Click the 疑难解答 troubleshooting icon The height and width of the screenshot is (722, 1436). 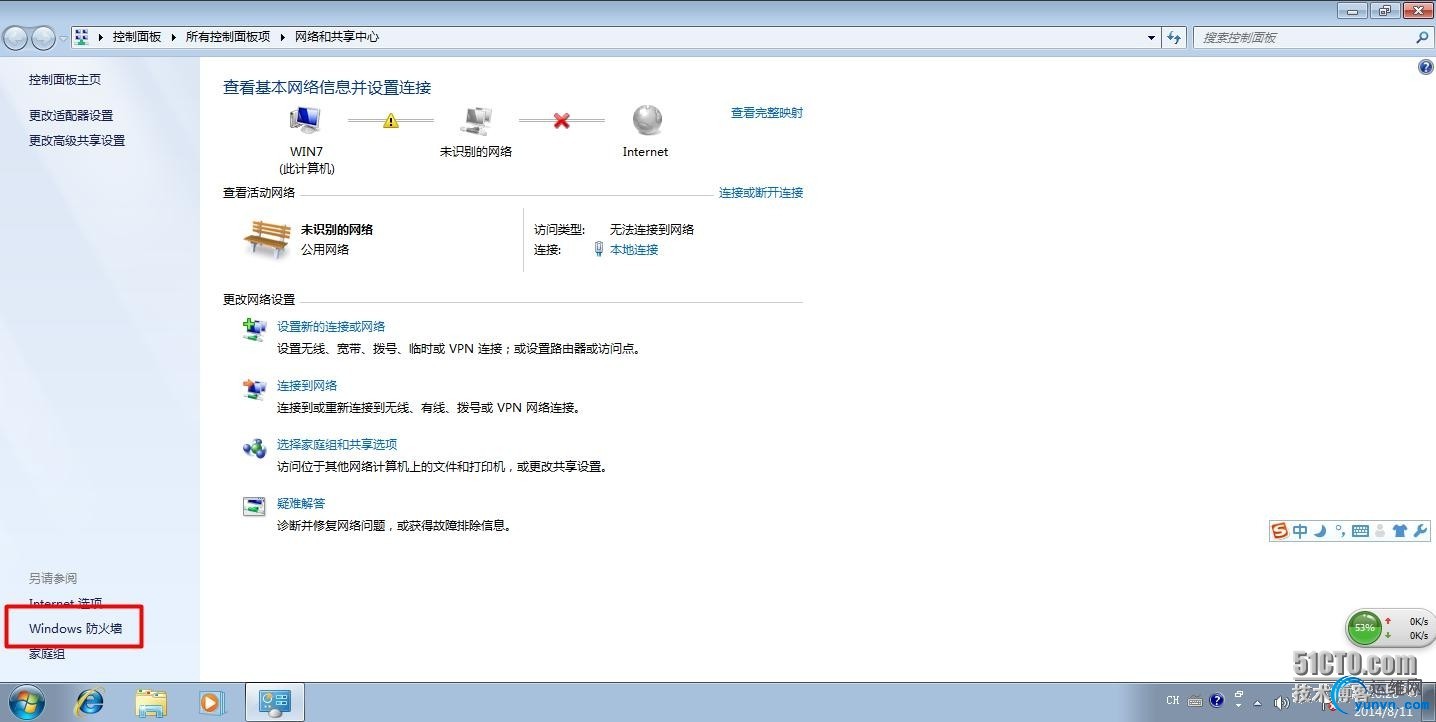click(x=255, y=506)
